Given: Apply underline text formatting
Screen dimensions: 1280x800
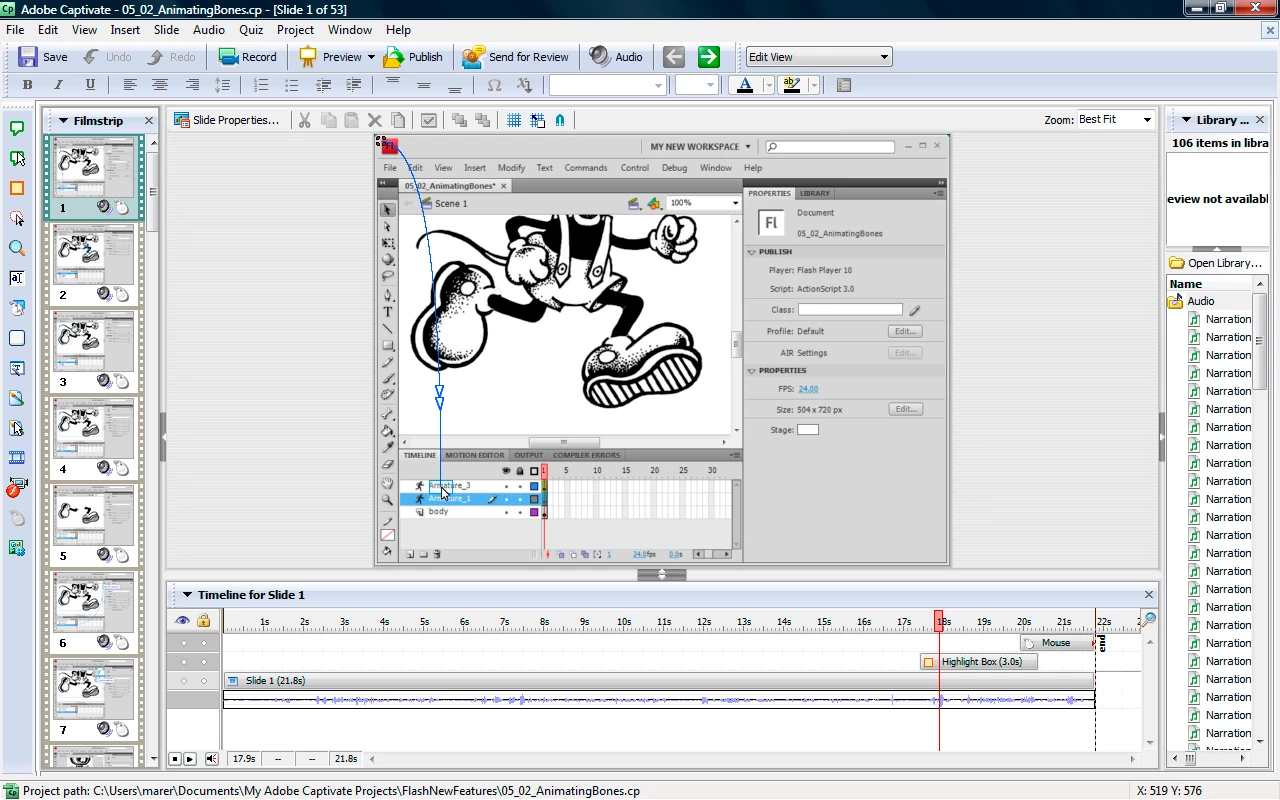Looking at the screenshot, I should [90, 85].
